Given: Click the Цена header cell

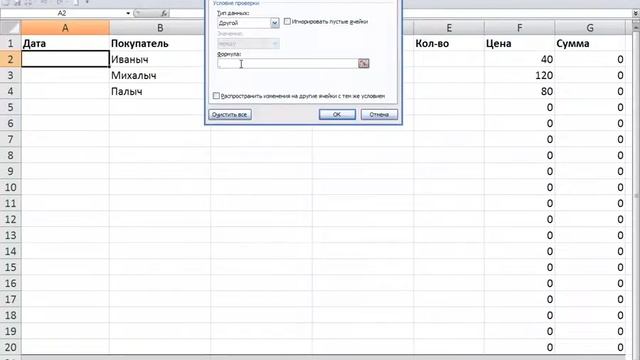Looking at the screenshot, I should pos(520,43).
